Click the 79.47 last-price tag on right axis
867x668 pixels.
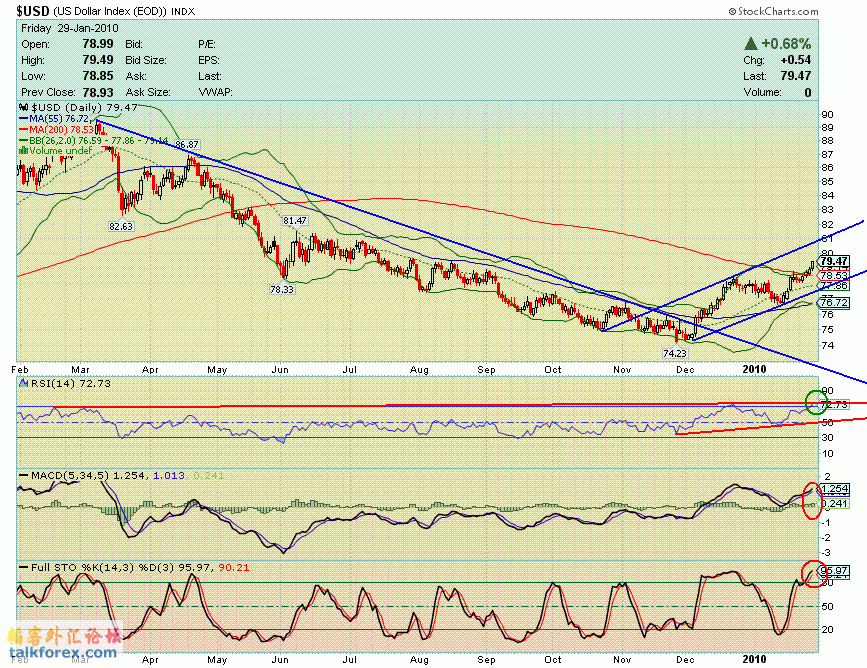(834, 261)
